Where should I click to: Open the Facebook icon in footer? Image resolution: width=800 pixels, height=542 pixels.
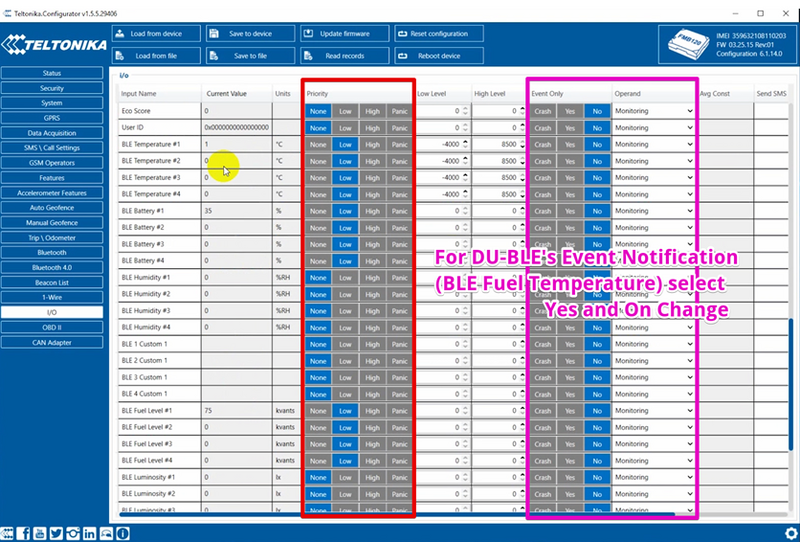(23, 534)
